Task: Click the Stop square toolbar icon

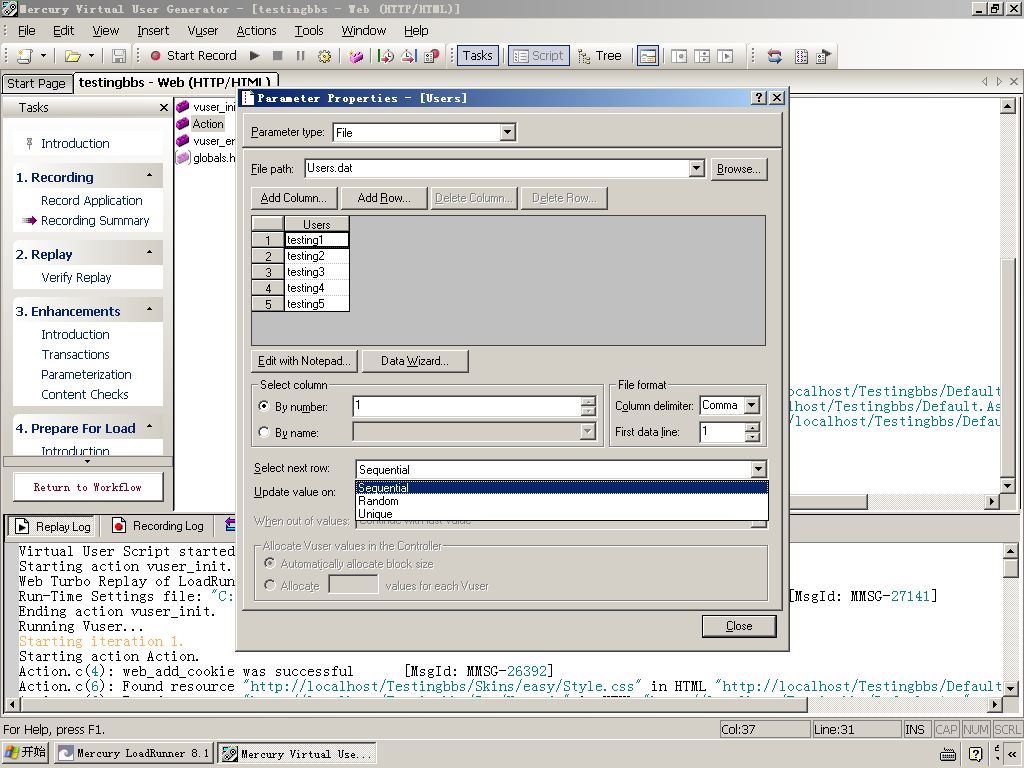Action: click(x=278, y=56)
